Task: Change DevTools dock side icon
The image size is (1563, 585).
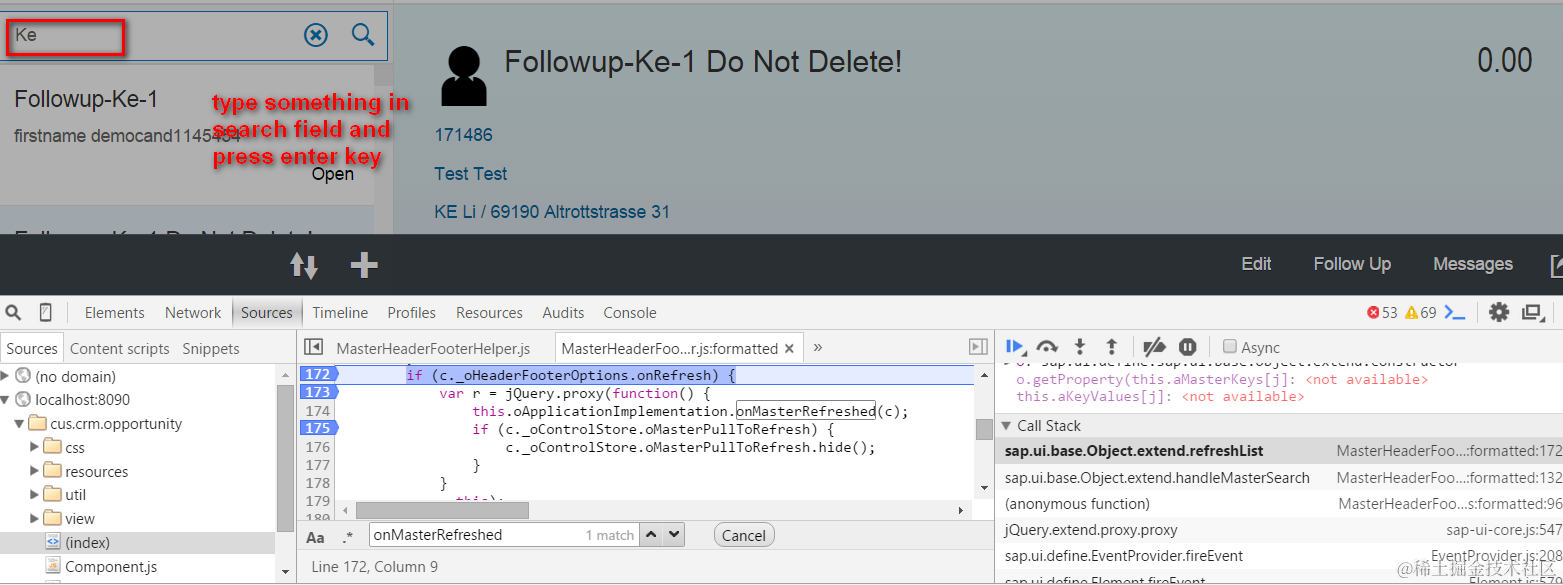Action: pos(1531,313)
